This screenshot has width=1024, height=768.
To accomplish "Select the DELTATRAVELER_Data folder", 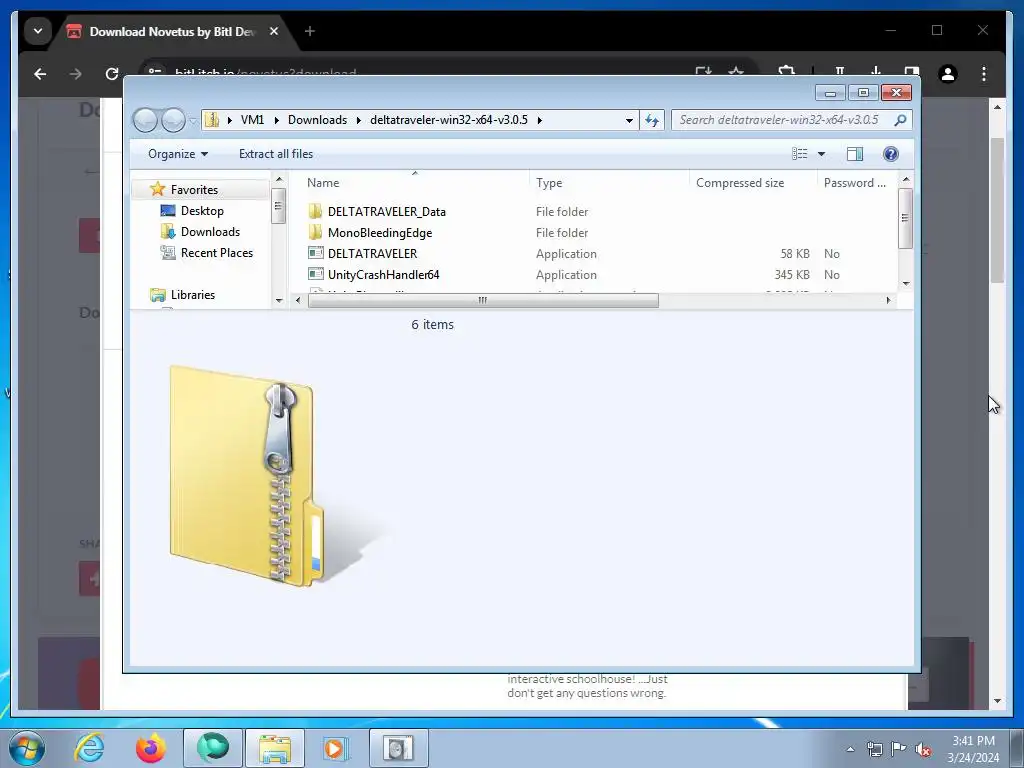I will coord(387,212).
